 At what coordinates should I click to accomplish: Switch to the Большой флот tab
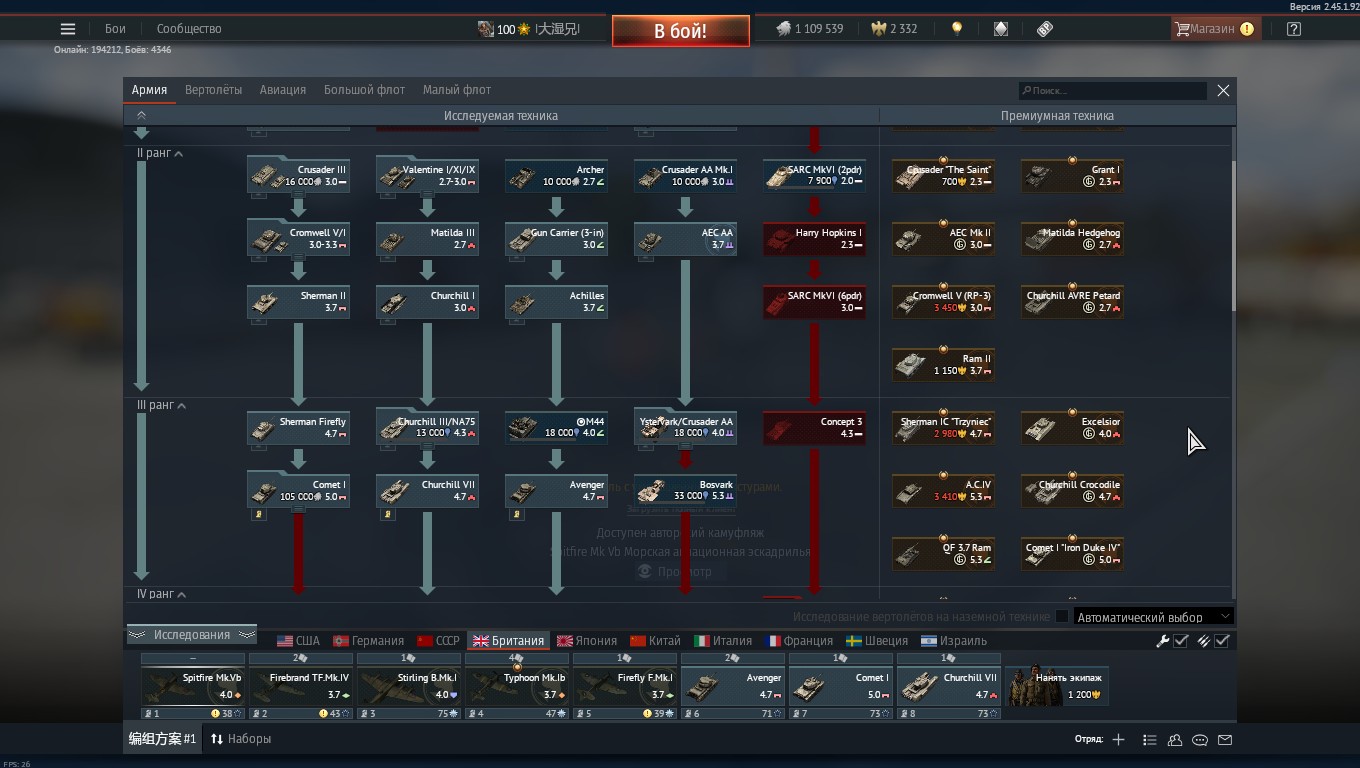click(x=364, y=90)
